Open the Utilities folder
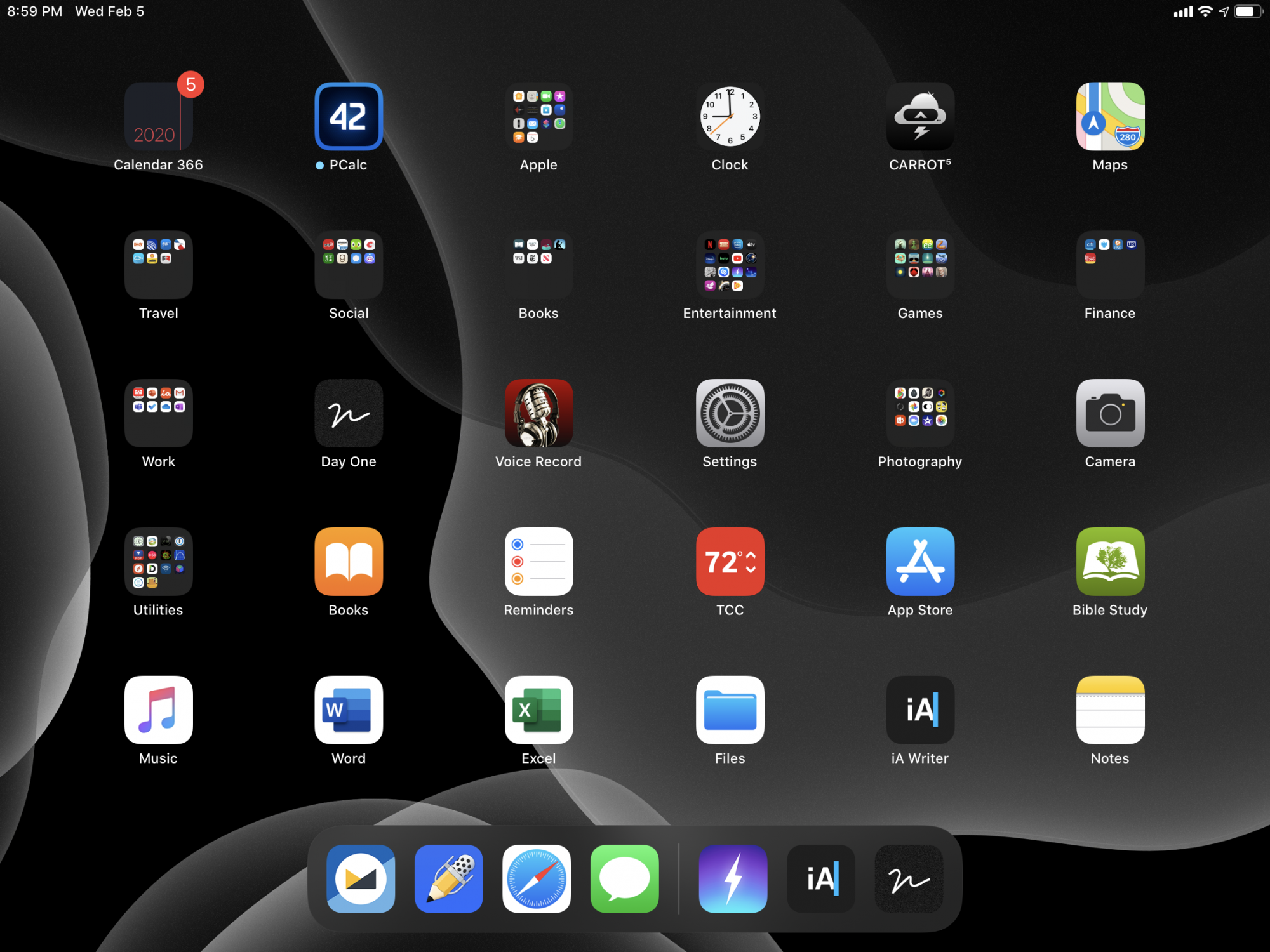This screenshot has height=952, width=1270. tap(159, 562)
